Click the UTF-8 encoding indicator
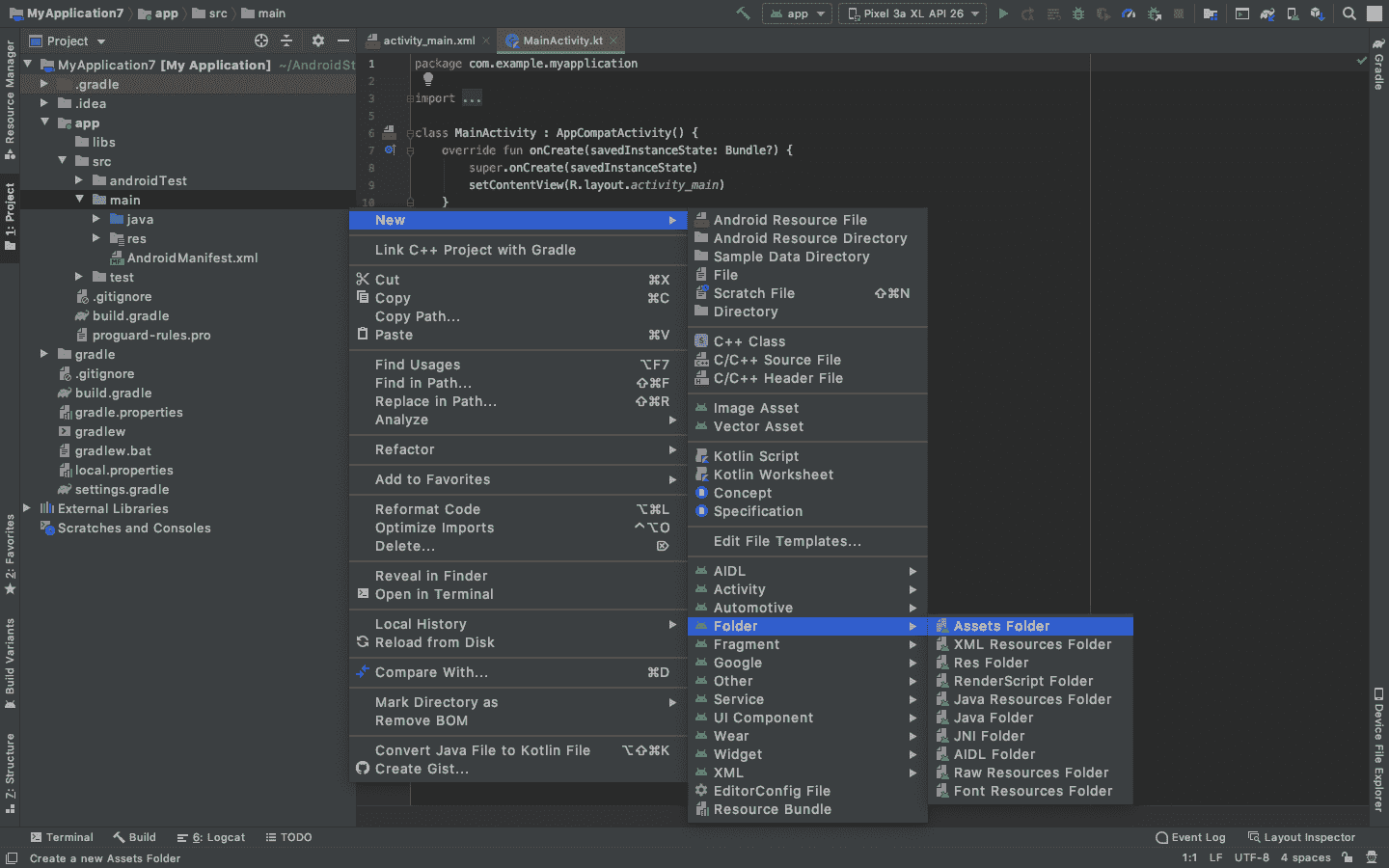Image resolution: width=1389 pixels, height=868 pixels. point(1251,856)
